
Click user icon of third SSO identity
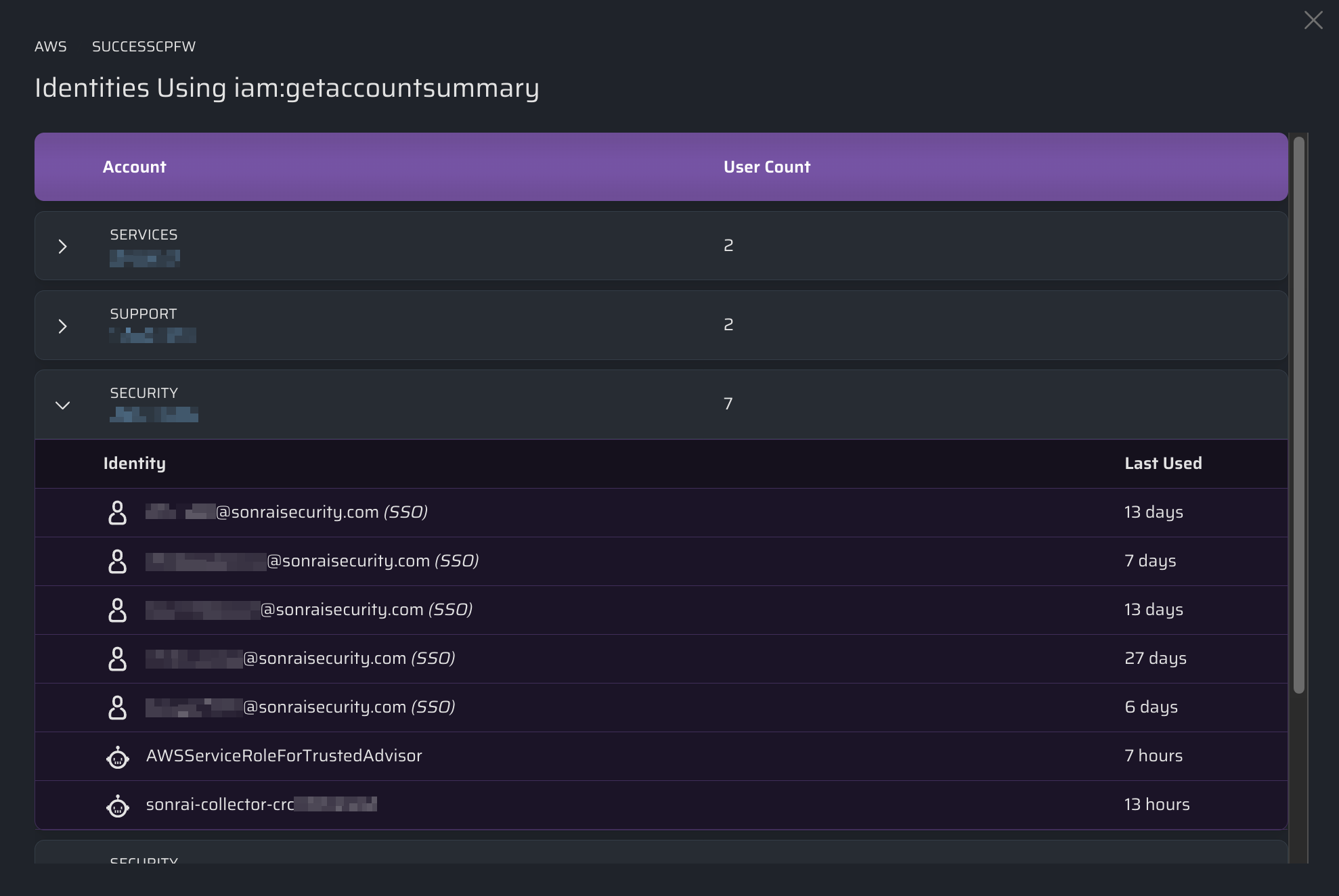[117, 610]
